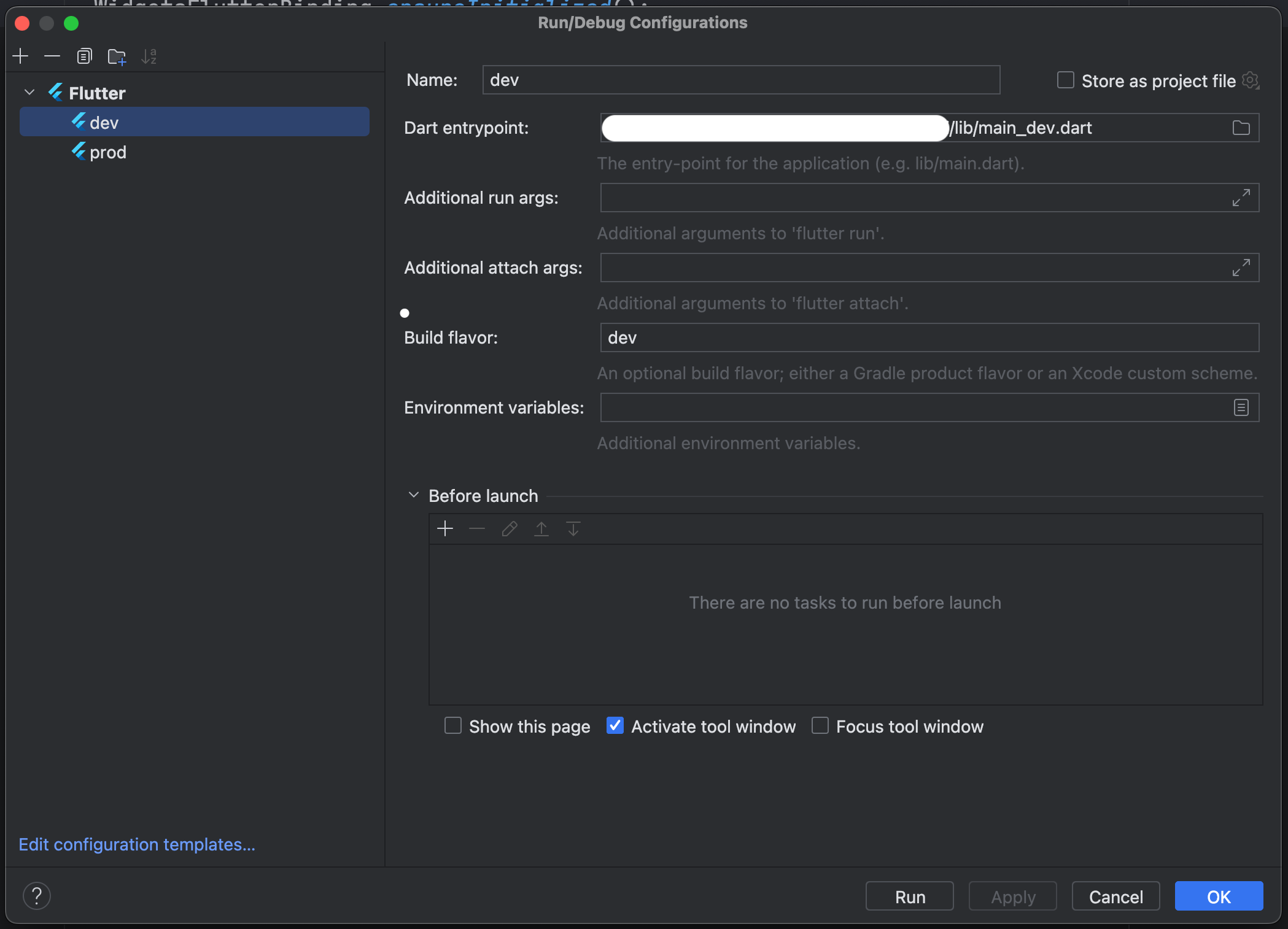1288x929 pixels.
Task: Click the Add New Configuration plus icon
Action: [x=20, y=56]
